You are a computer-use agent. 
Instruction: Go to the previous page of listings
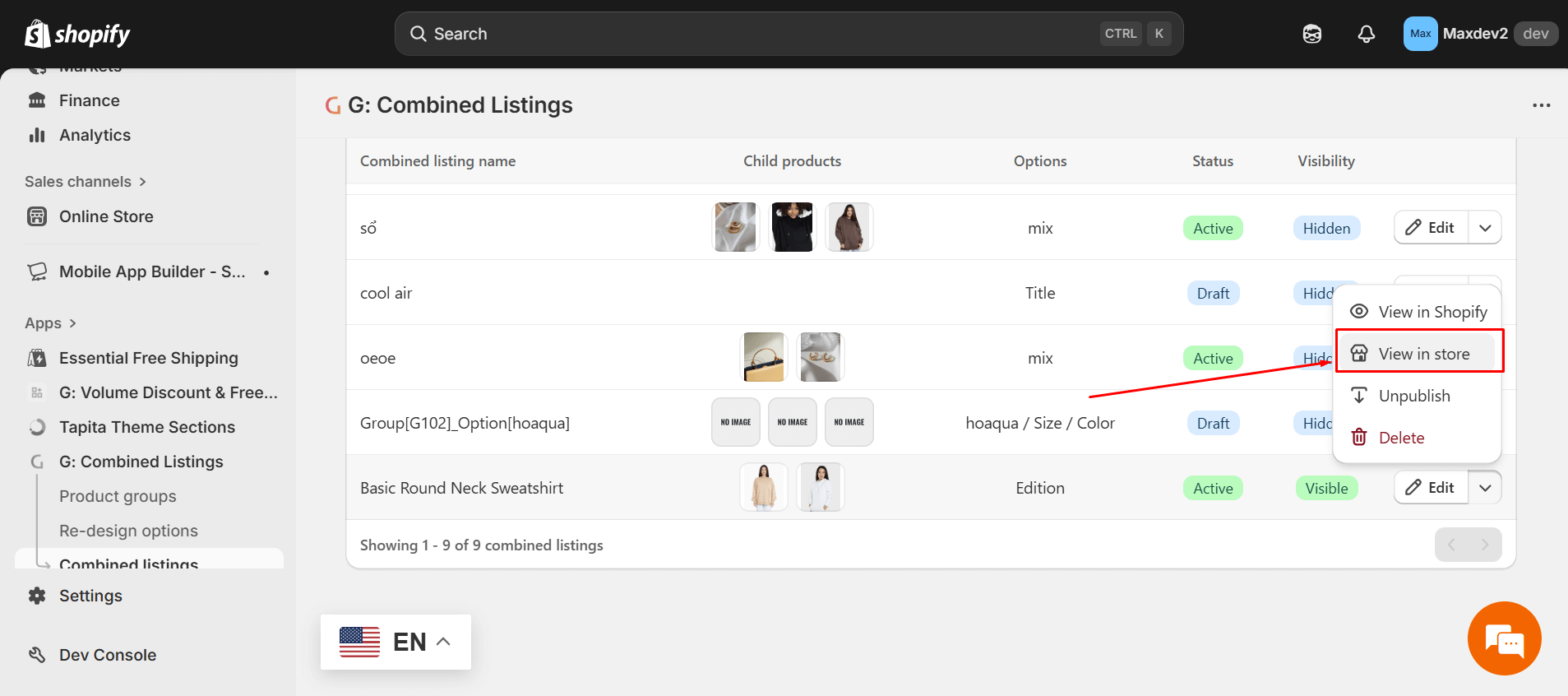click(x=1451, y=545)
